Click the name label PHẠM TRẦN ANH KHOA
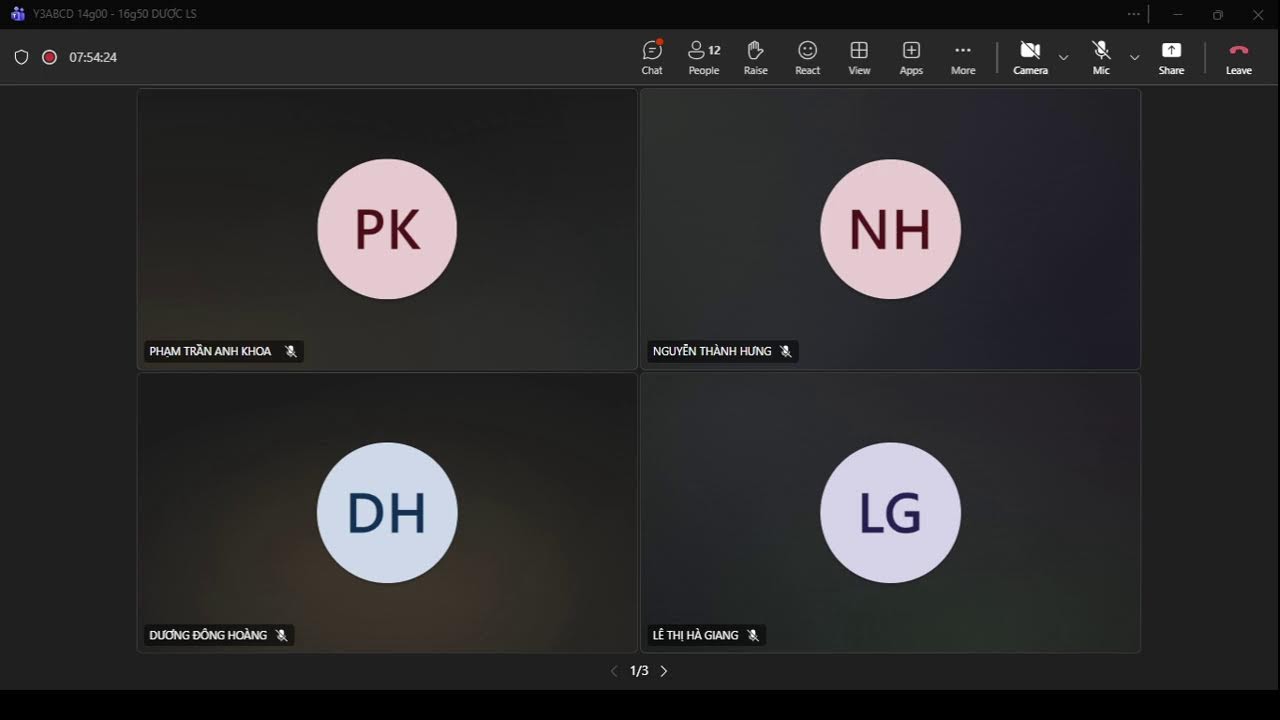 210,351
